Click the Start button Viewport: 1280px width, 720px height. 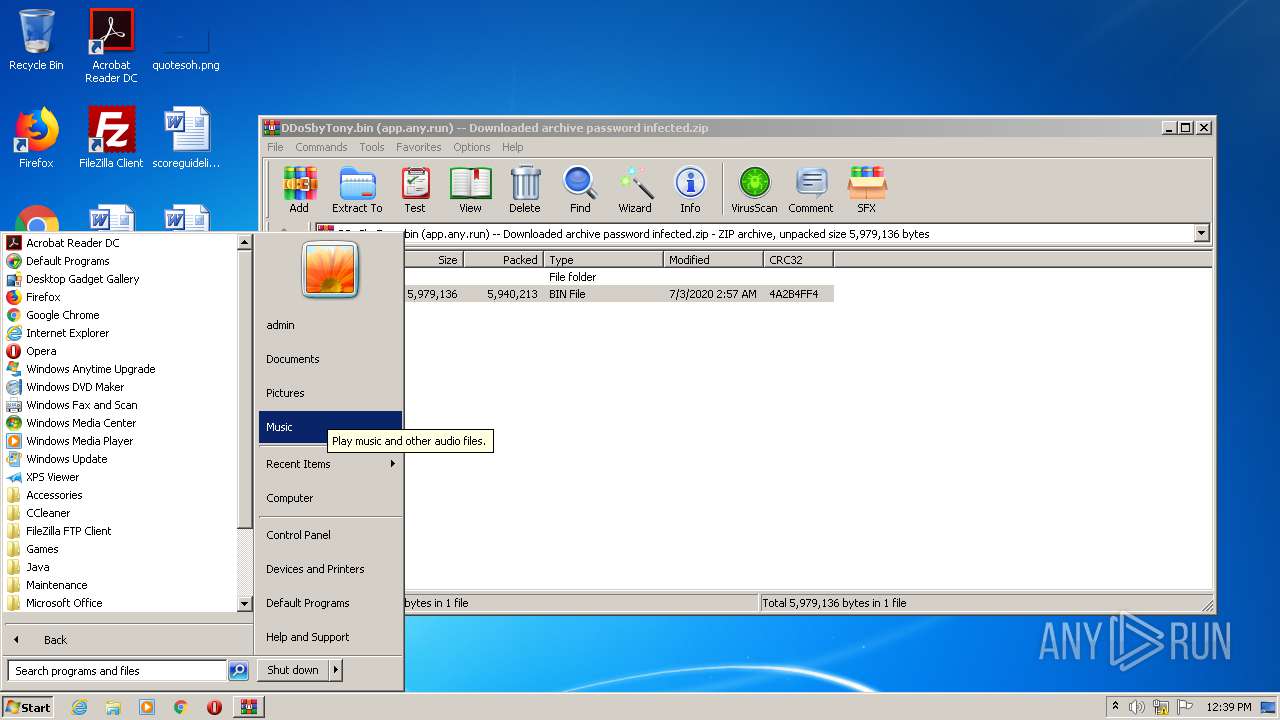pos(28,707)
